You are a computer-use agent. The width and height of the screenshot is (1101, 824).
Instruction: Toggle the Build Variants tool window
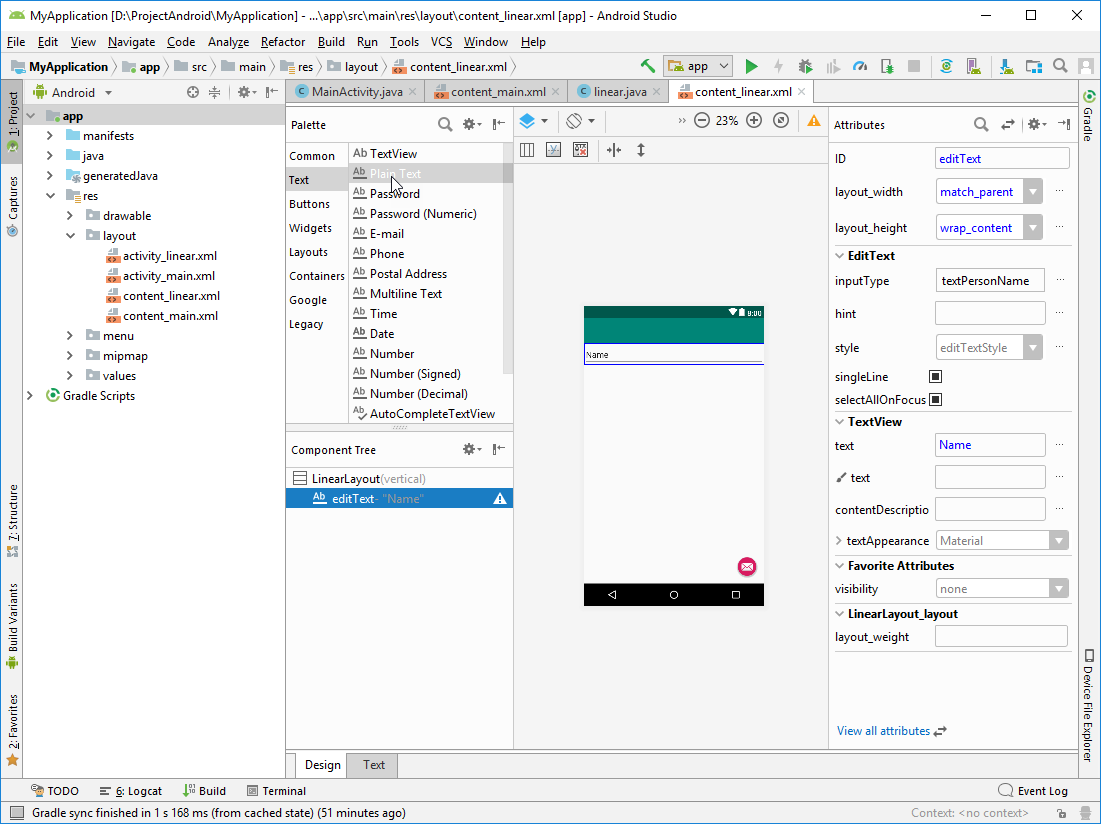point(13,626)
